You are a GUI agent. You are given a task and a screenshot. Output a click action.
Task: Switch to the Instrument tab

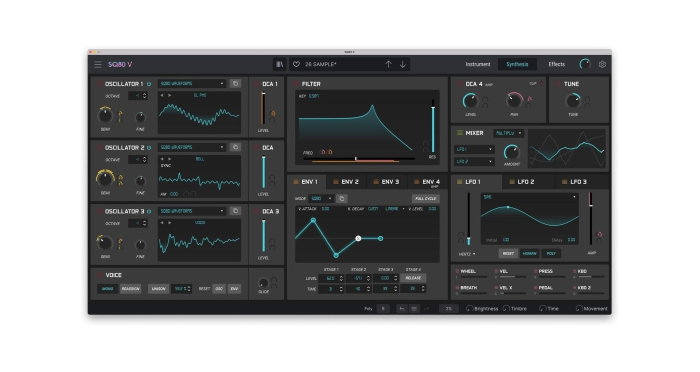tap(478, 64)
